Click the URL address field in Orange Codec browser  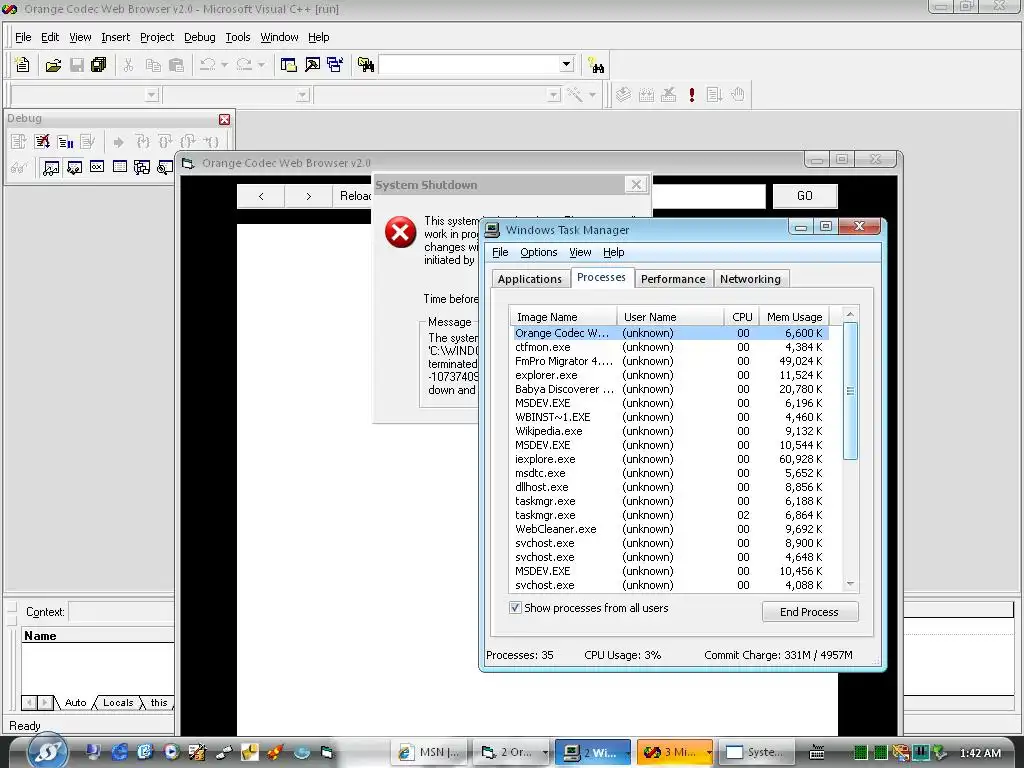pos(708,196)
